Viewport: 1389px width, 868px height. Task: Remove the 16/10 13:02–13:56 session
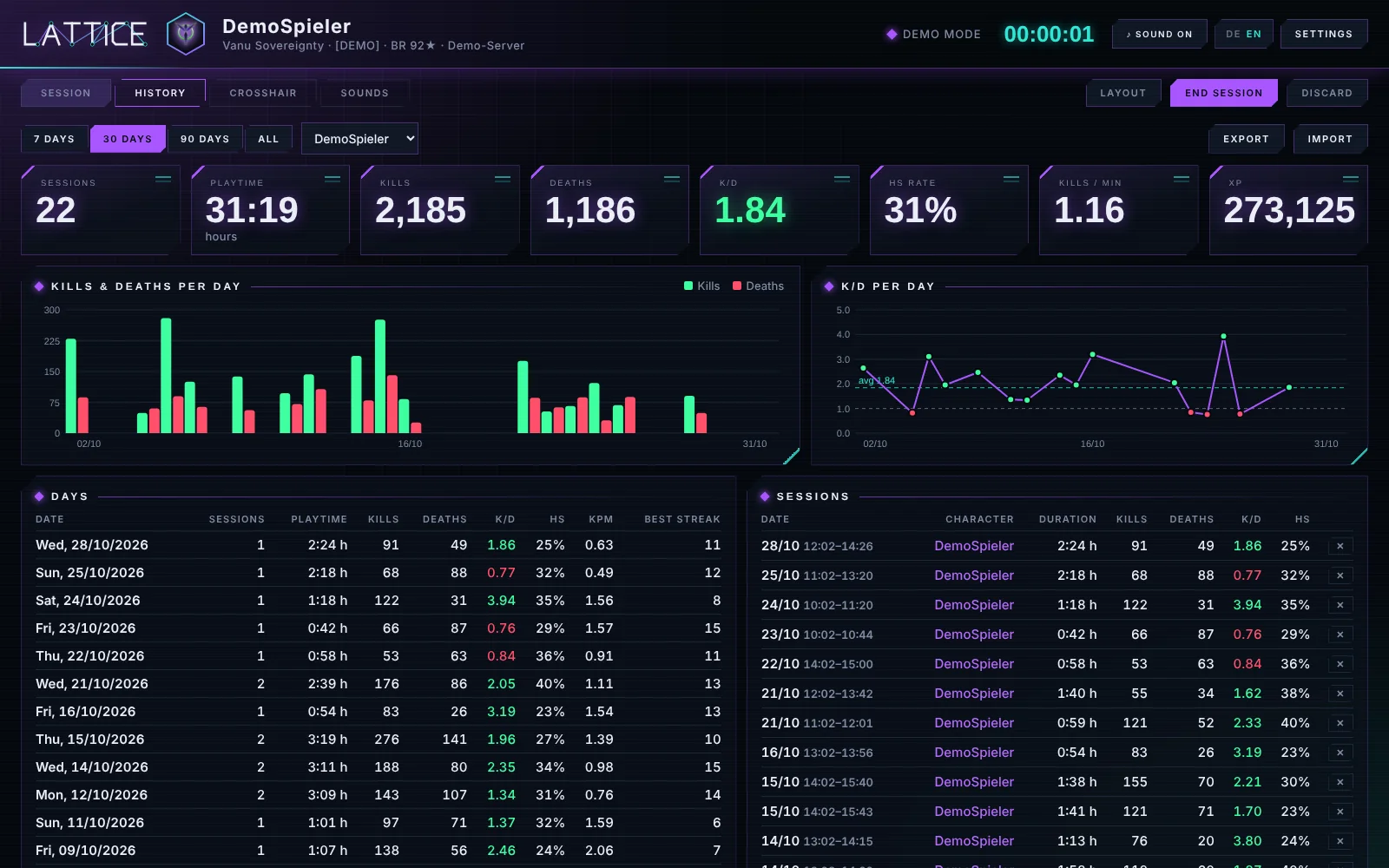click(1340, 753)
